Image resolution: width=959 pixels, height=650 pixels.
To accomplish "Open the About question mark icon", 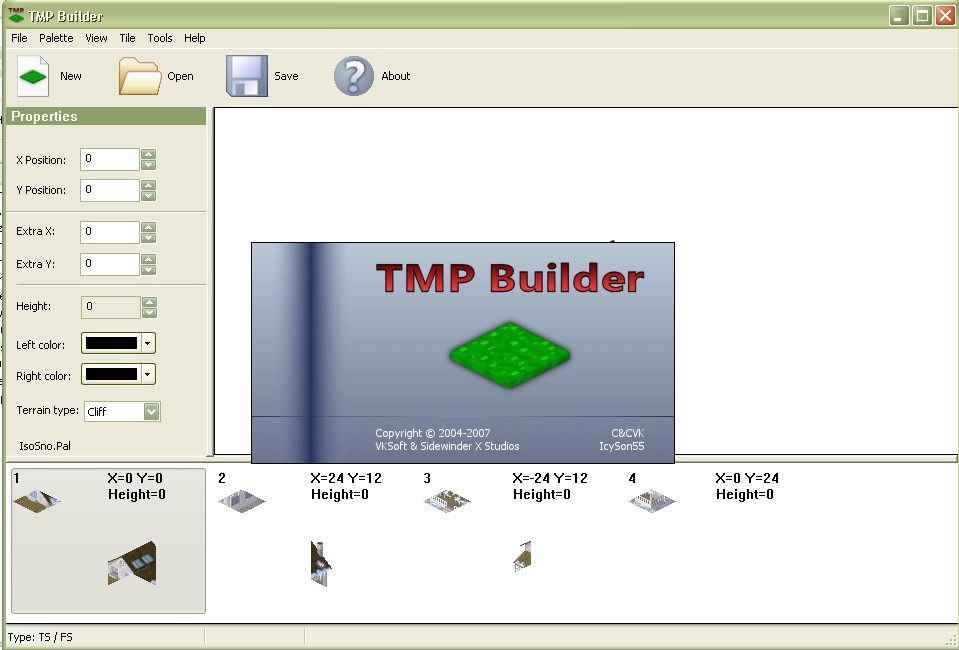I will [x=353, y=76].
